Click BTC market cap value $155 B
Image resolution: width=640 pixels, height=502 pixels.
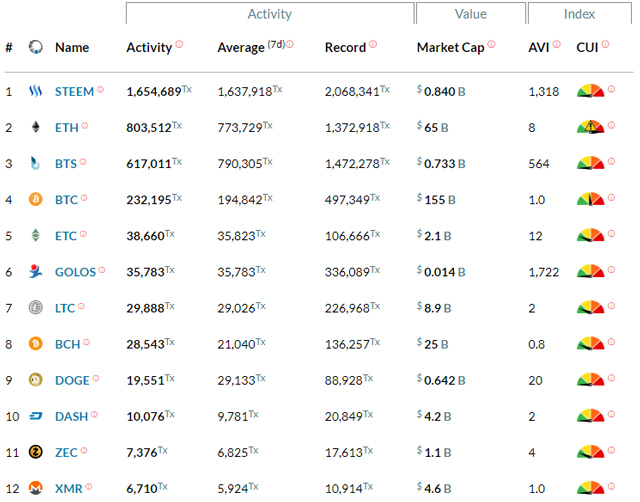click(x=436, y=200)
